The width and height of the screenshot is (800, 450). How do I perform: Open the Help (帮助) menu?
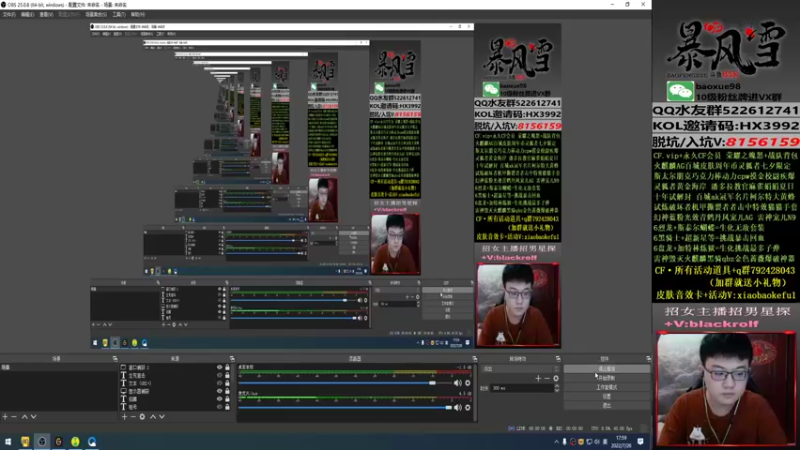pos(138,15)
